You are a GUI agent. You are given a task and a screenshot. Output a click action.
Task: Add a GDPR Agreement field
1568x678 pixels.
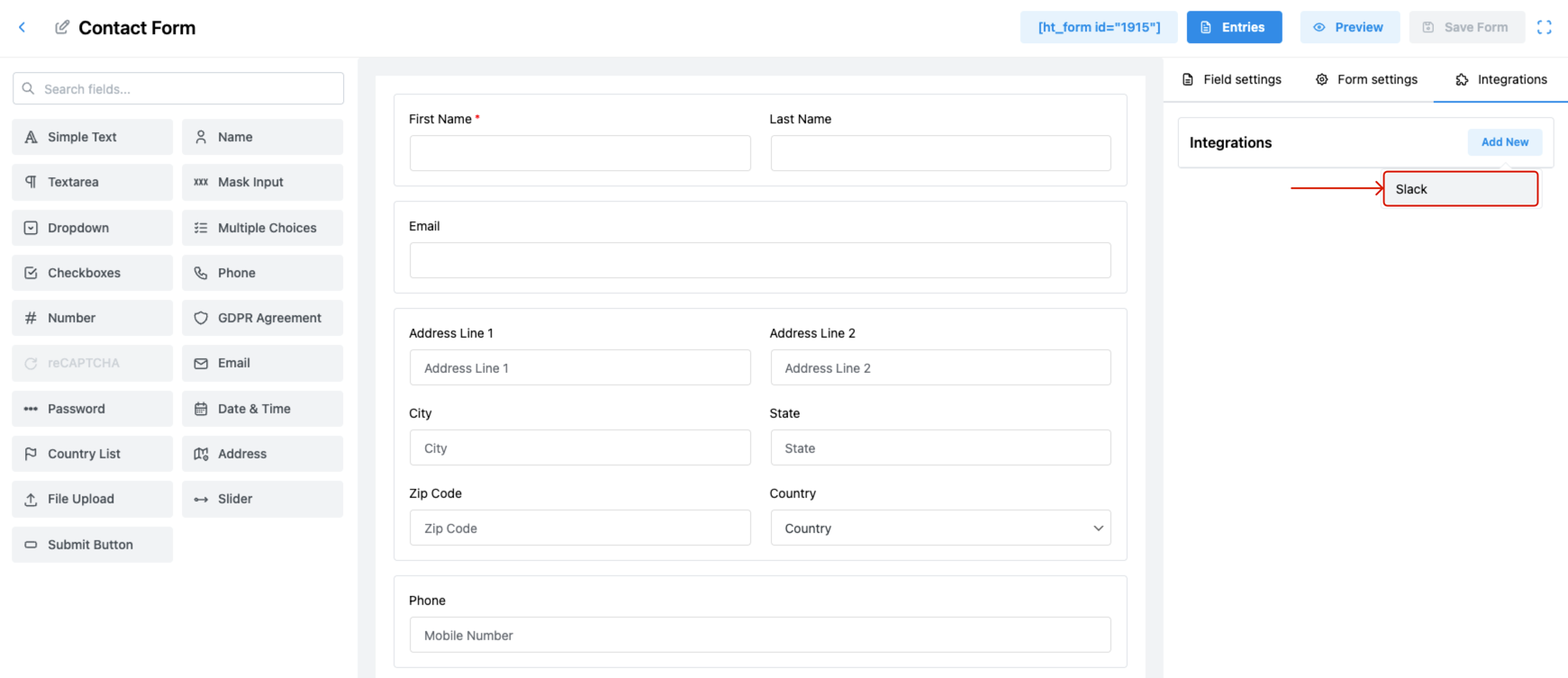click(x=262, y=318)
